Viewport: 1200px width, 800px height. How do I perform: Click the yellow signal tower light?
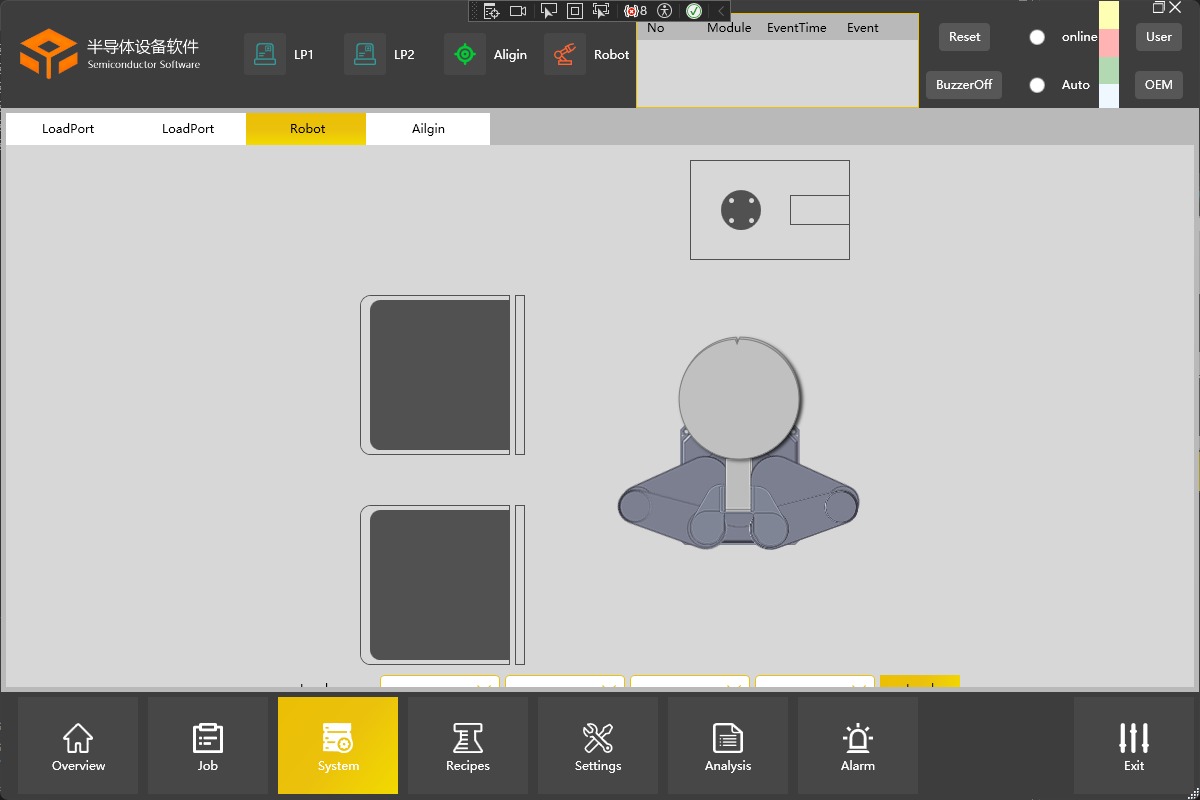(1109, 15)
